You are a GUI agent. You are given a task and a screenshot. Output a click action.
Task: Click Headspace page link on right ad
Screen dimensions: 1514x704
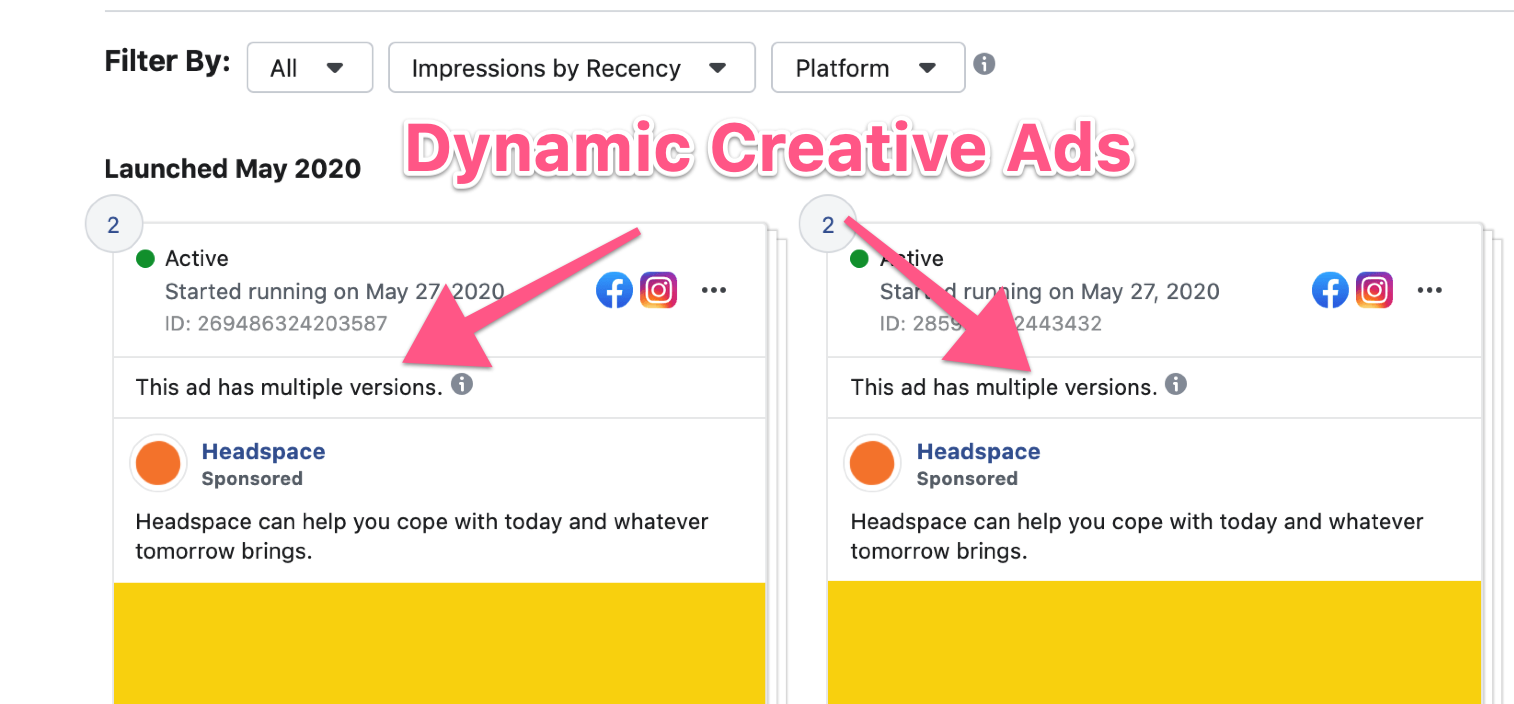tap(978, 452)
